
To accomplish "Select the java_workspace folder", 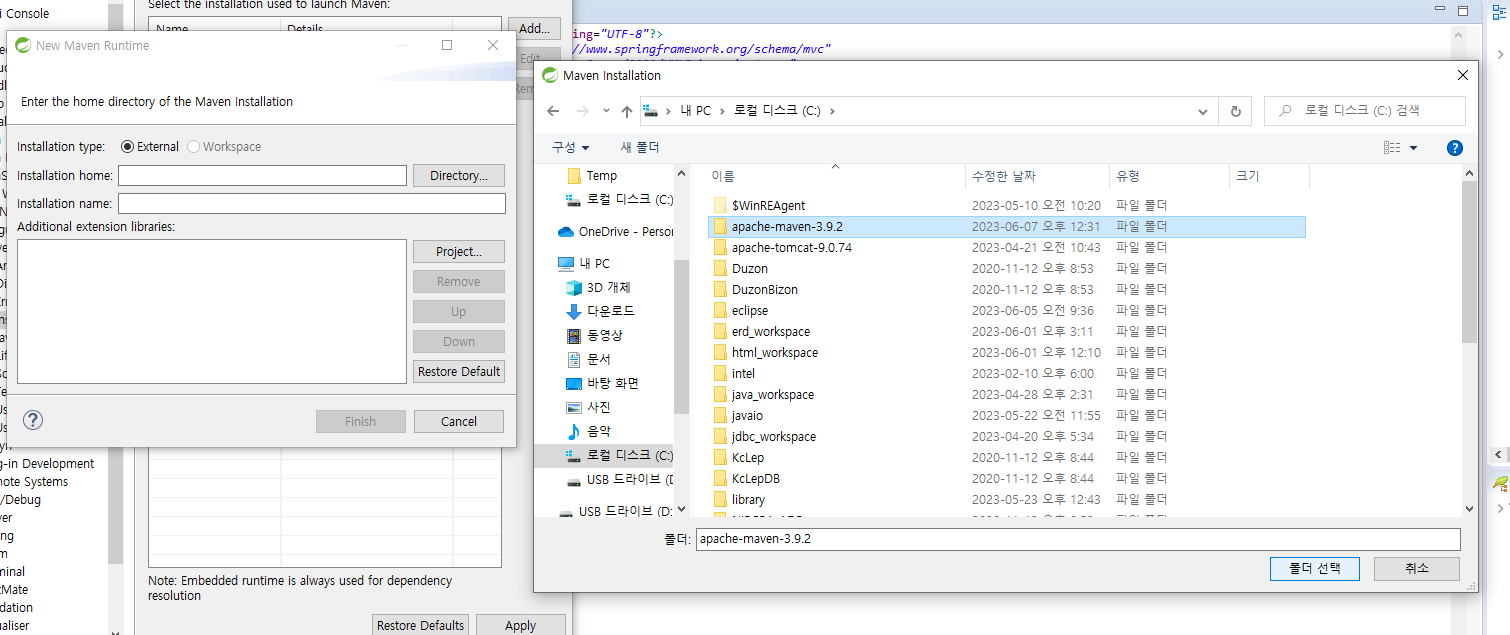I will pos(772,394).
